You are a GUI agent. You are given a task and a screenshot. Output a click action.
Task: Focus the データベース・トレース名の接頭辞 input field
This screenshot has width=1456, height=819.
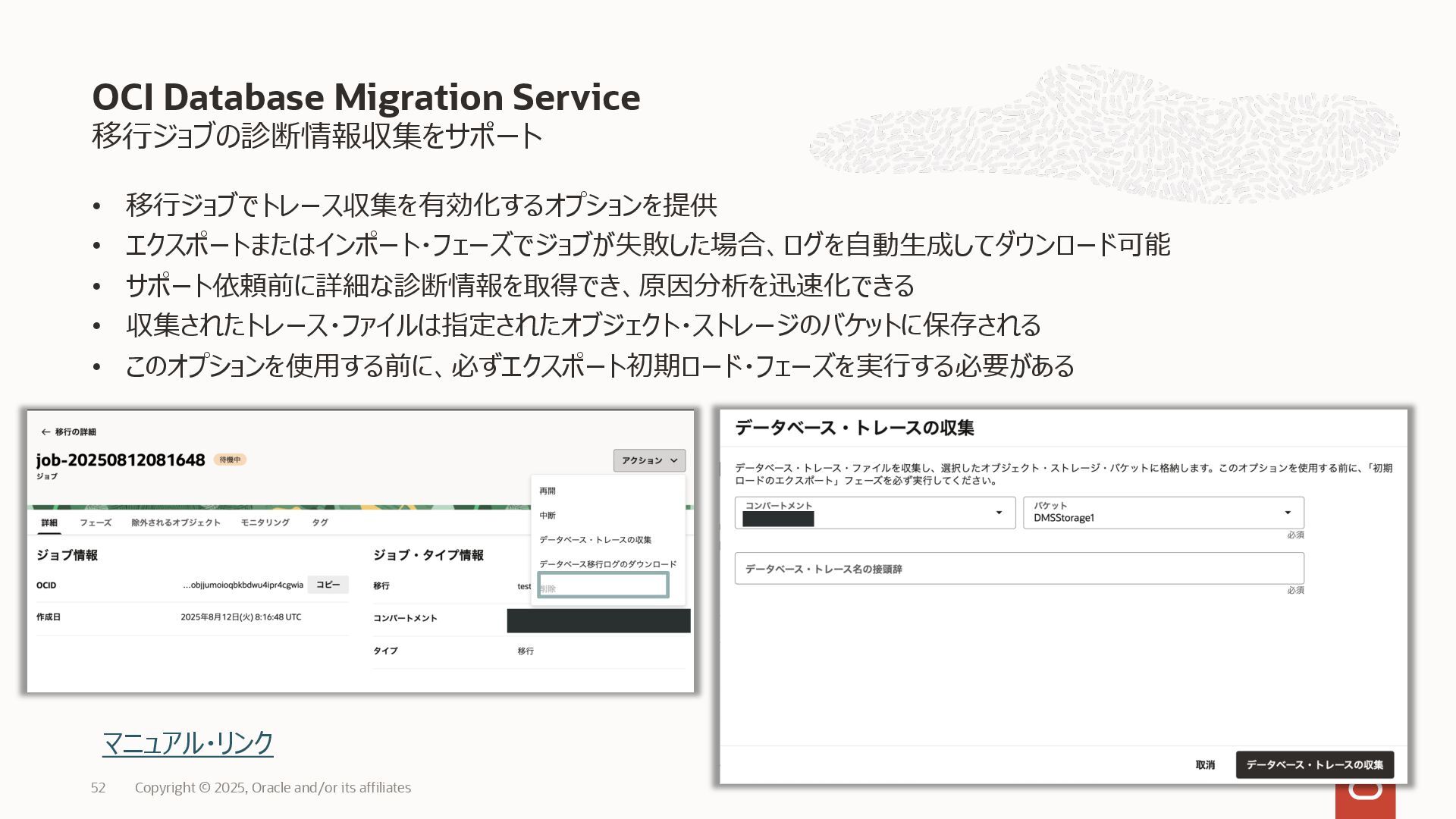point(1019,569)
